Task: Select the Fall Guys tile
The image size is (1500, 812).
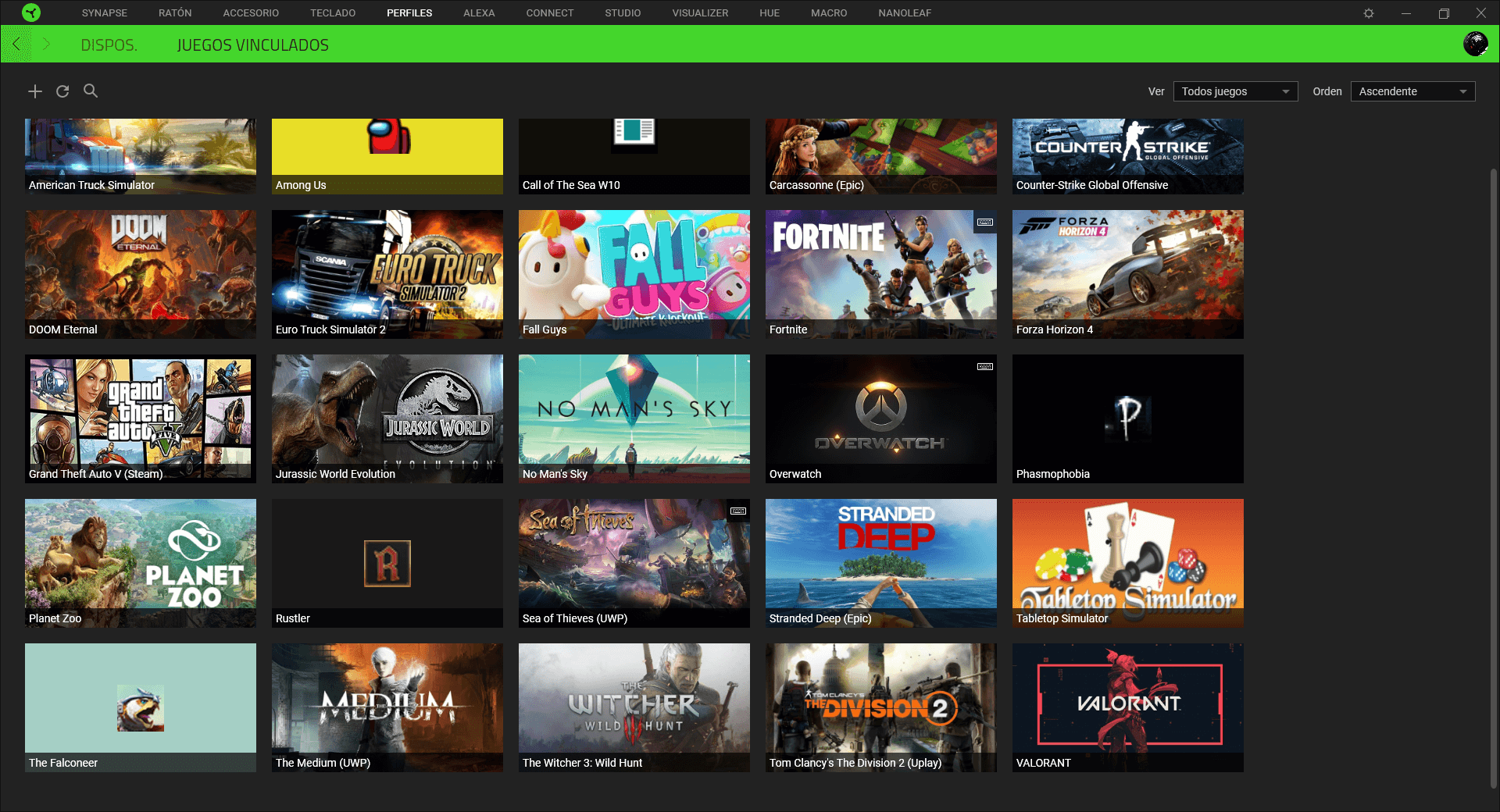Action: click(634, 274)
